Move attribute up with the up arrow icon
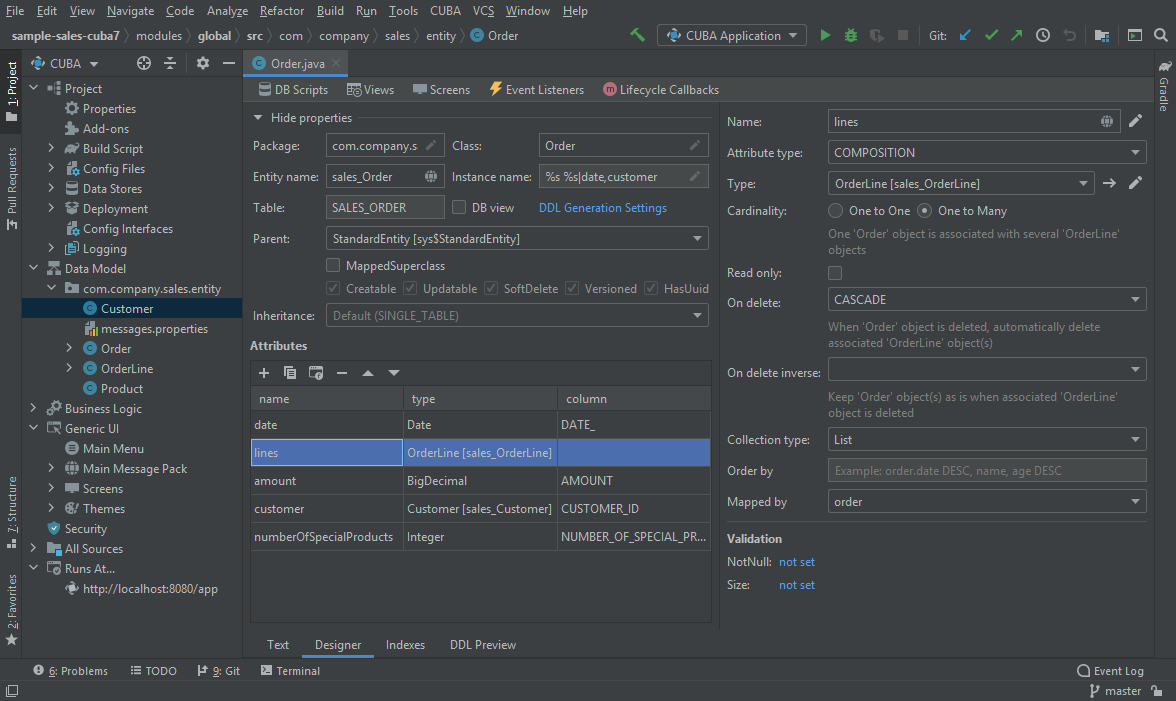 click(367, 373)
